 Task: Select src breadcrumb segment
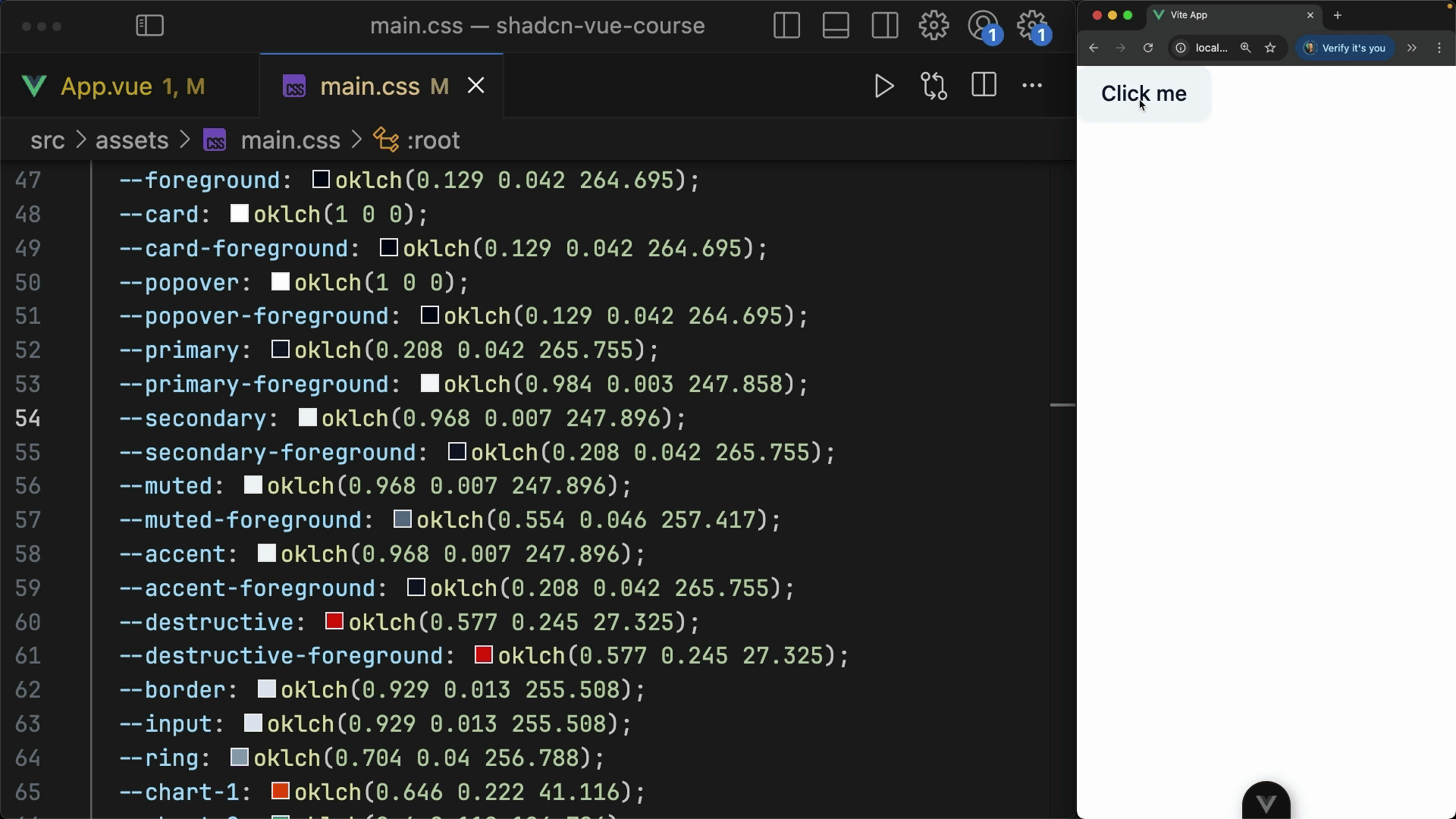click(47, 140)
